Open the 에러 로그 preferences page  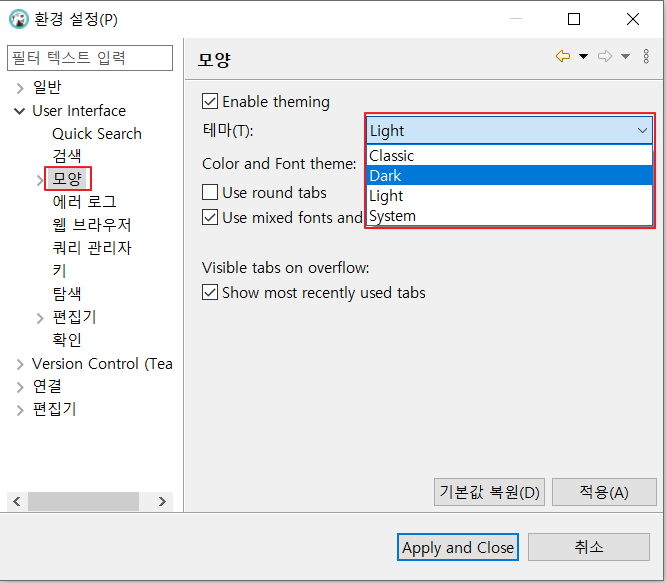[84, 202]
